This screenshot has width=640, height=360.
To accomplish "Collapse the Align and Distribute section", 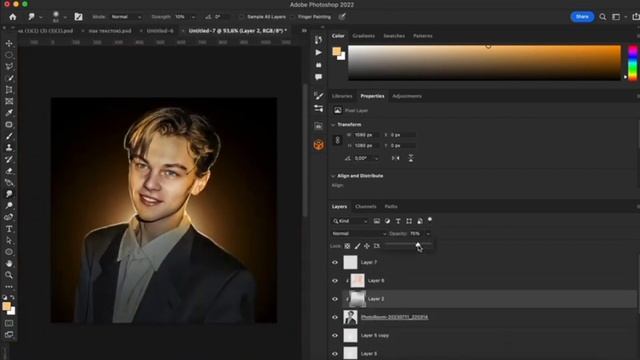I will pyautogui.click(x=333, y=176).
